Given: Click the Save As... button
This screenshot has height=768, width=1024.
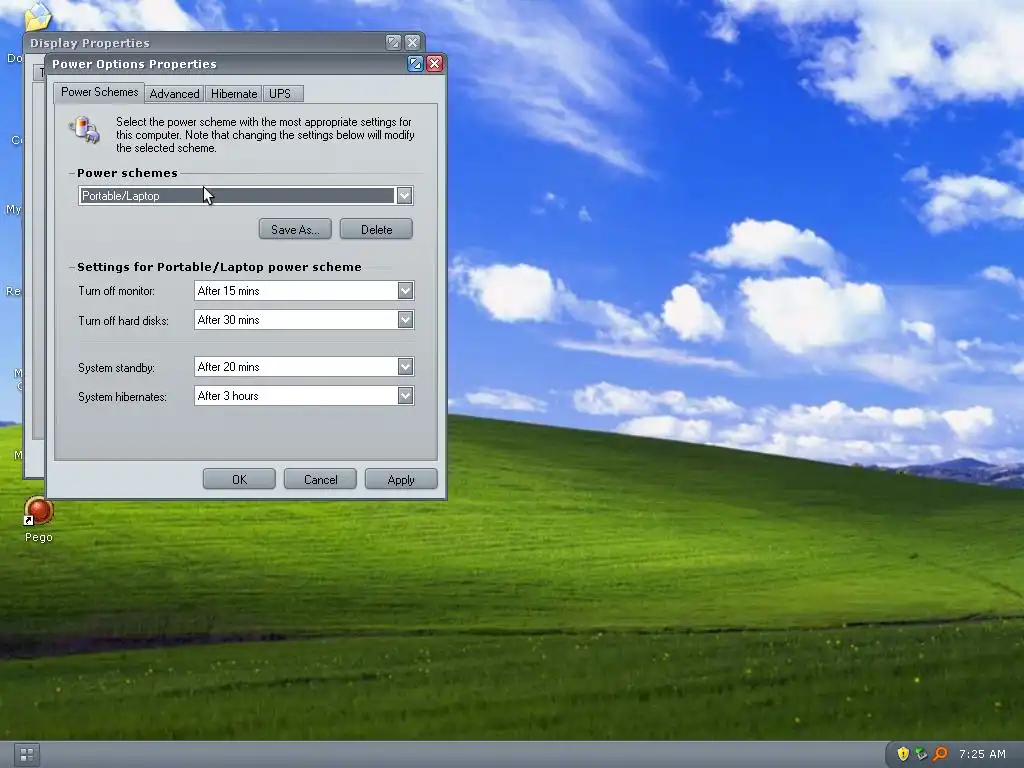Looking at the screenshot, I should [295, 229].
